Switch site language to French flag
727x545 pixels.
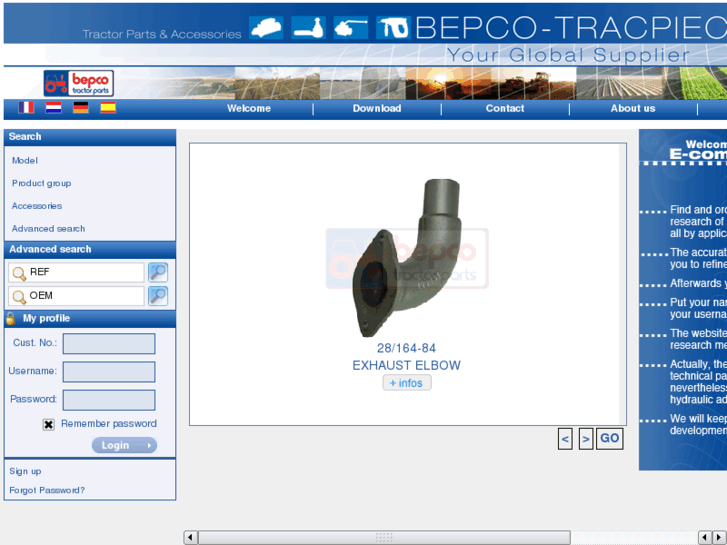pyautogui.click(x=26, y=108)
